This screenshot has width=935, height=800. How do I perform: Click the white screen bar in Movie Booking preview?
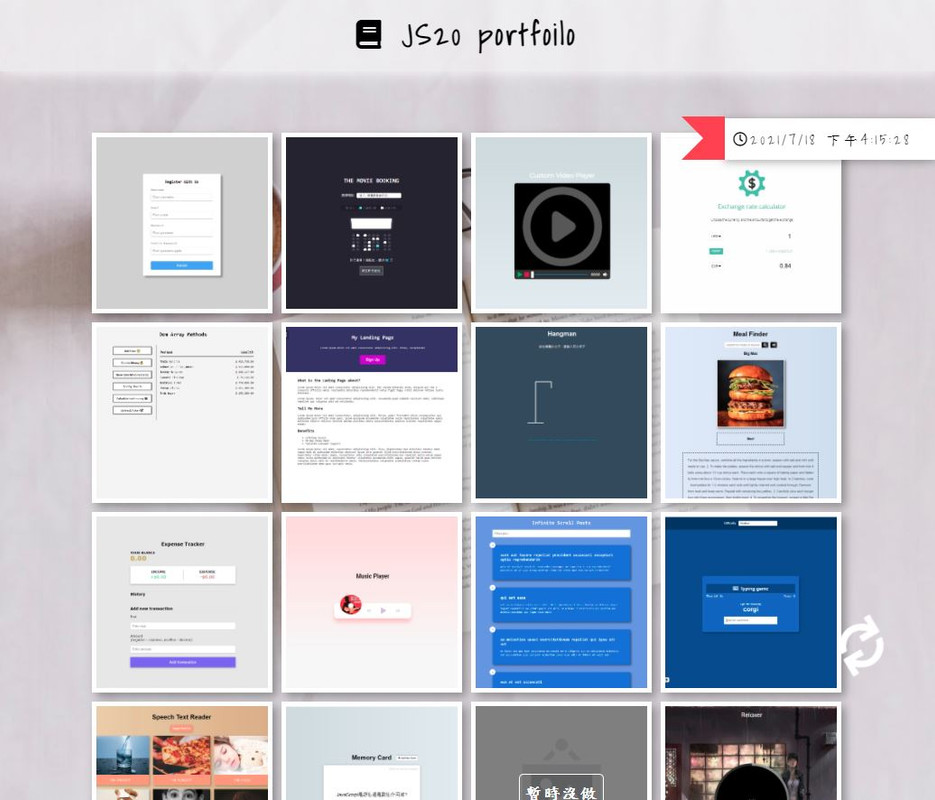pyautogui.click(x=371, y=224)
